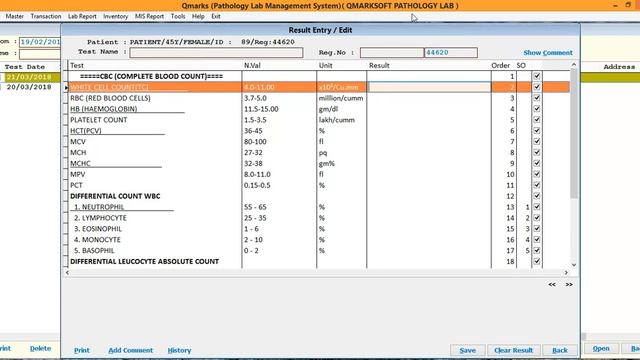The image size is (640, 360).
Task: Toggle checkbox for White Cell Count row
Action: point(537,87)
